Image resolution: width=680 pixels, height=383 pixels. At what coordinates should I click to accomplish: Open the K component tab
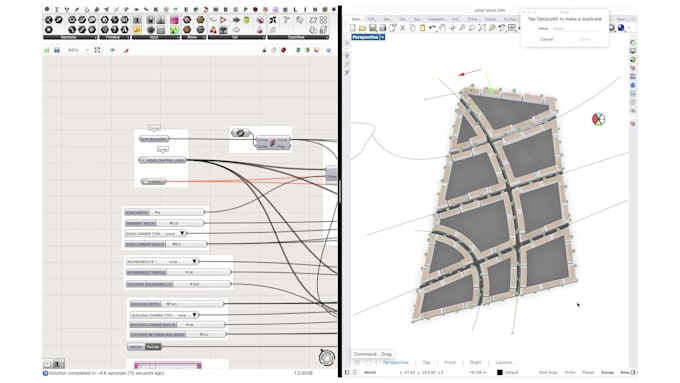(x=156, y=9)
